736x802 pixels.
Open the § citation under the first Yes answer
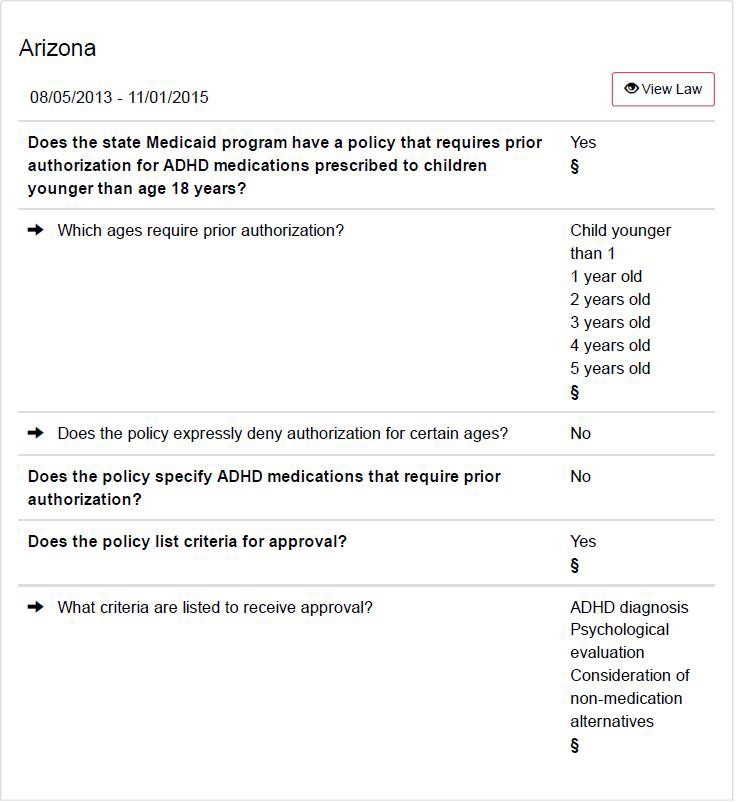pos(575,166)
